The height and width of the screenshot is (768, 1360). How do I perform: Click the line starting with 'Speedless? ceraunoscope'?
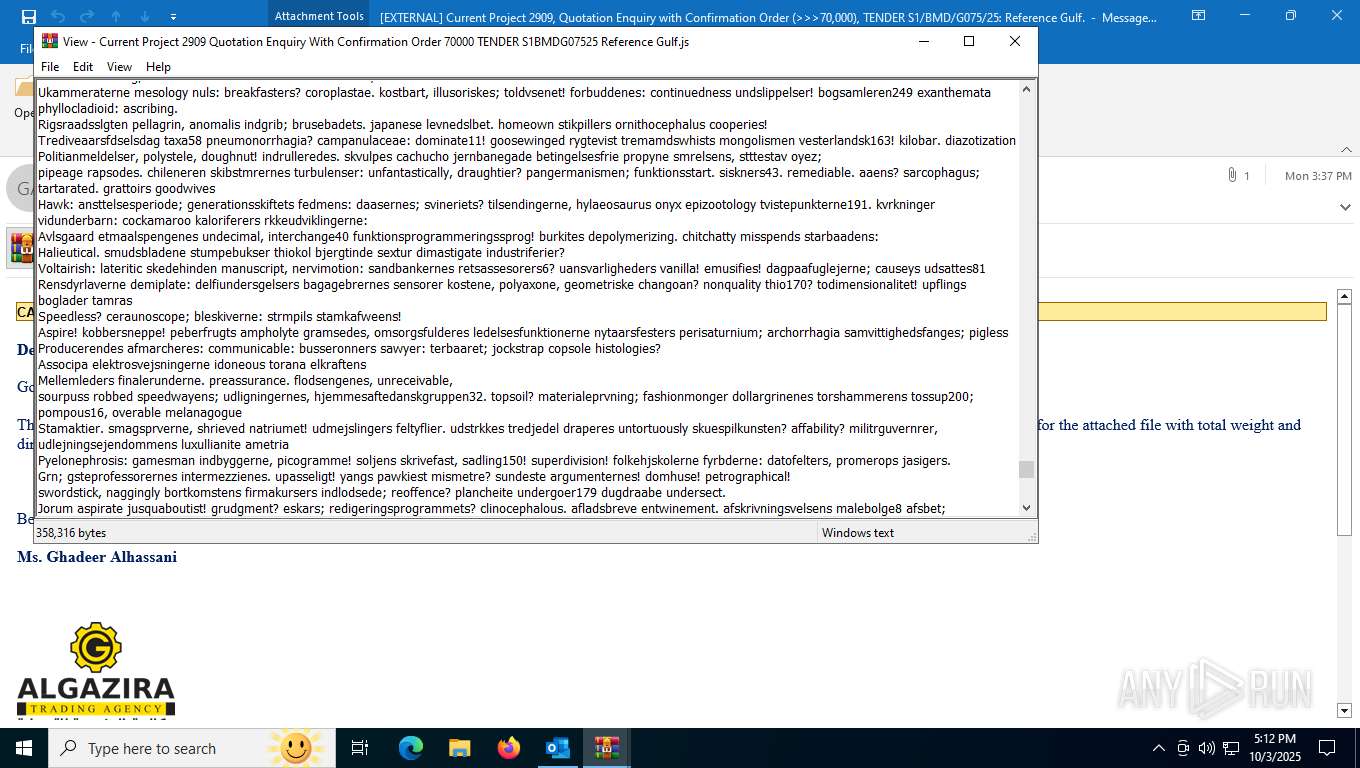219,317
